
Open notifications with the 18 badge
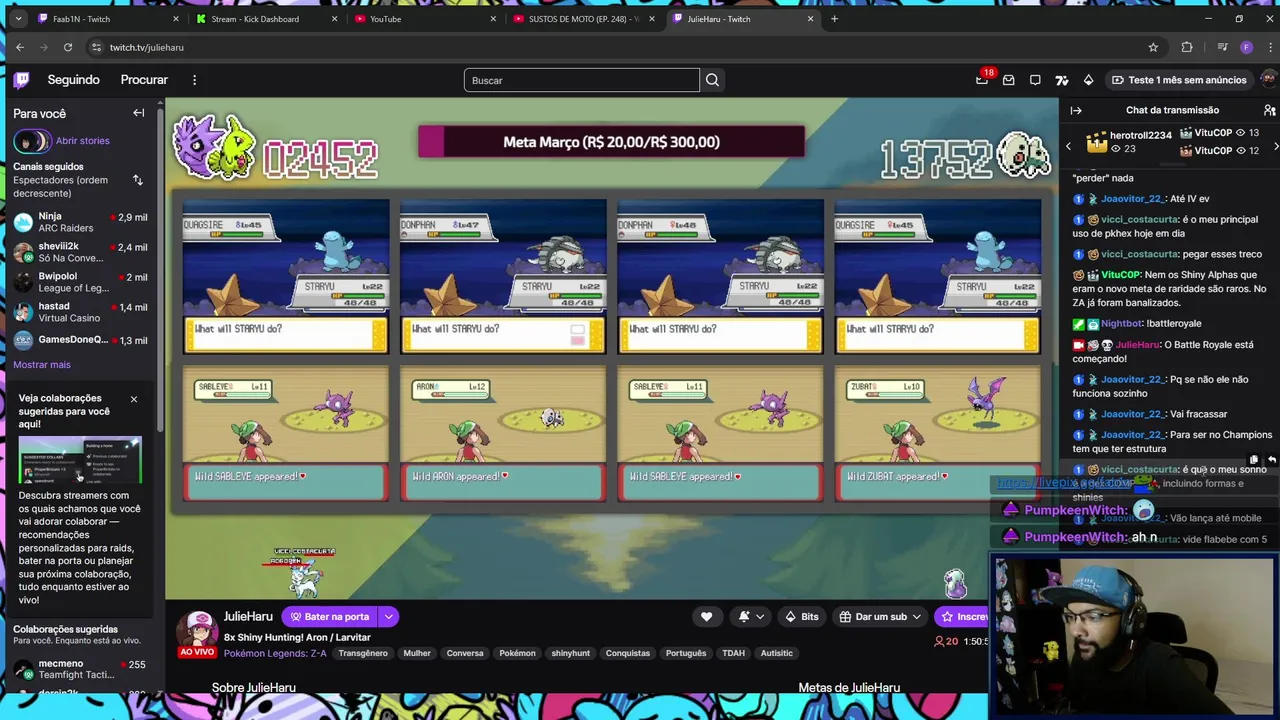(x=982, y=80)
